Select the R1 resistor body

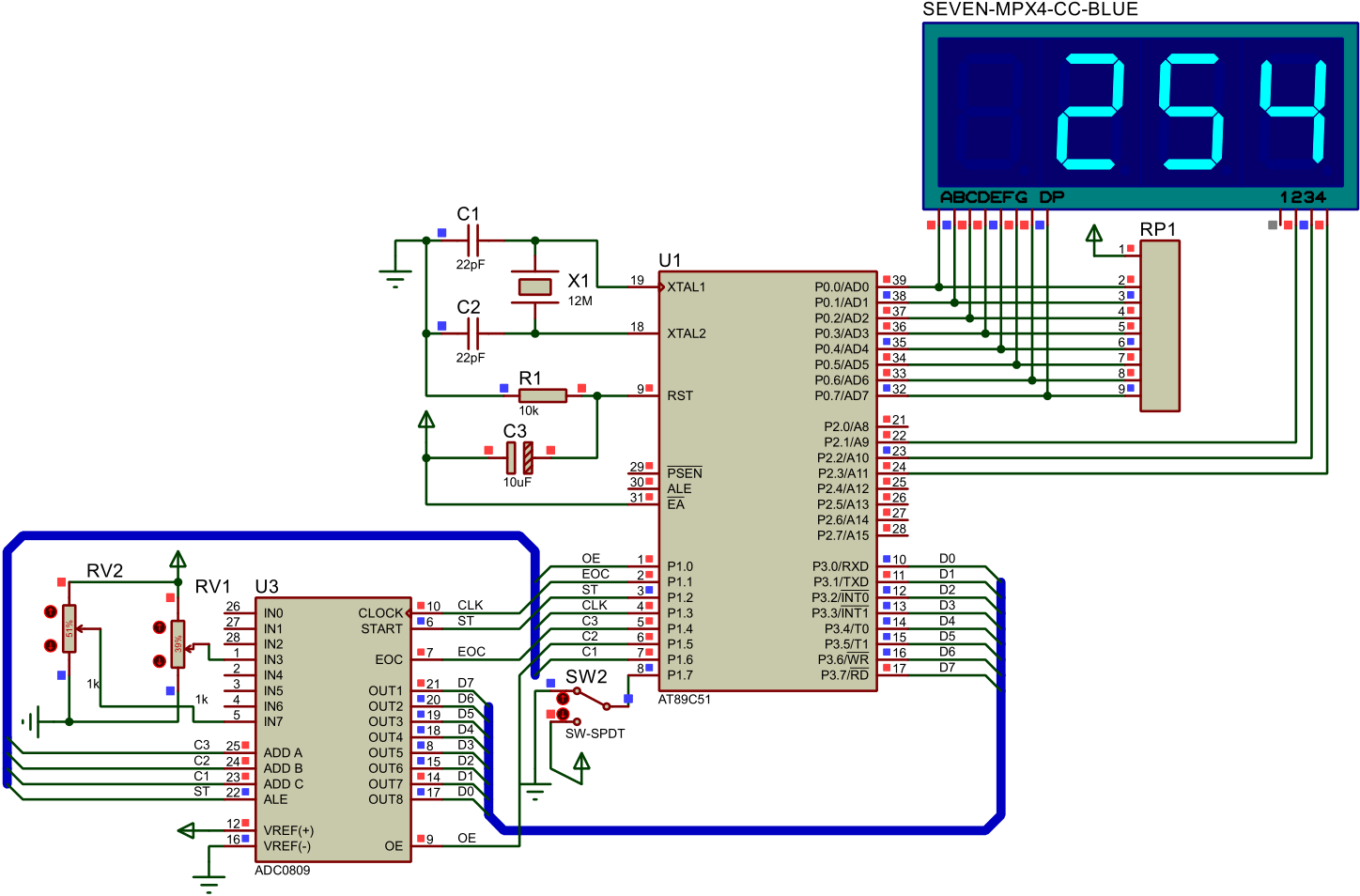[543, 395]
